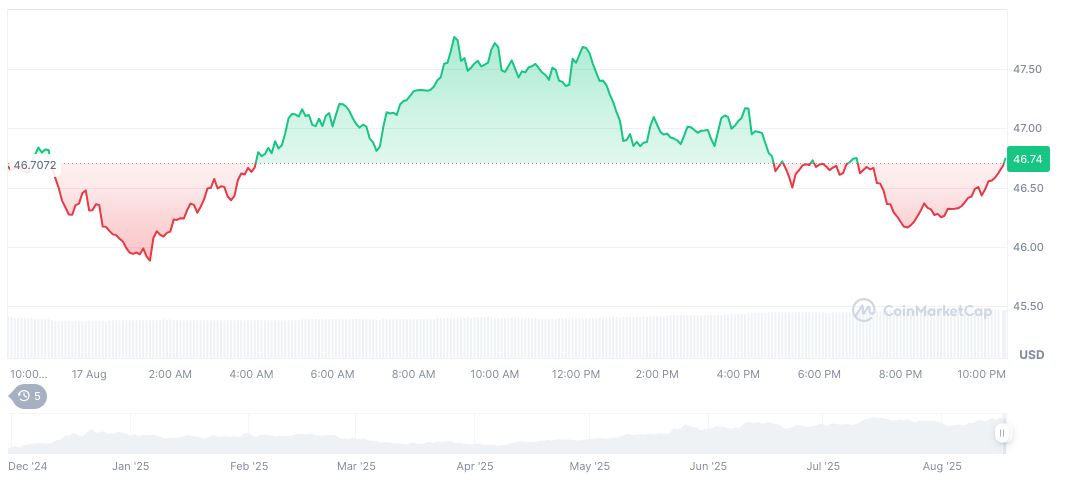Select Jan '25 on the range navigator
Viewport: 1072px width, 477px height.
tap(131, 466)
